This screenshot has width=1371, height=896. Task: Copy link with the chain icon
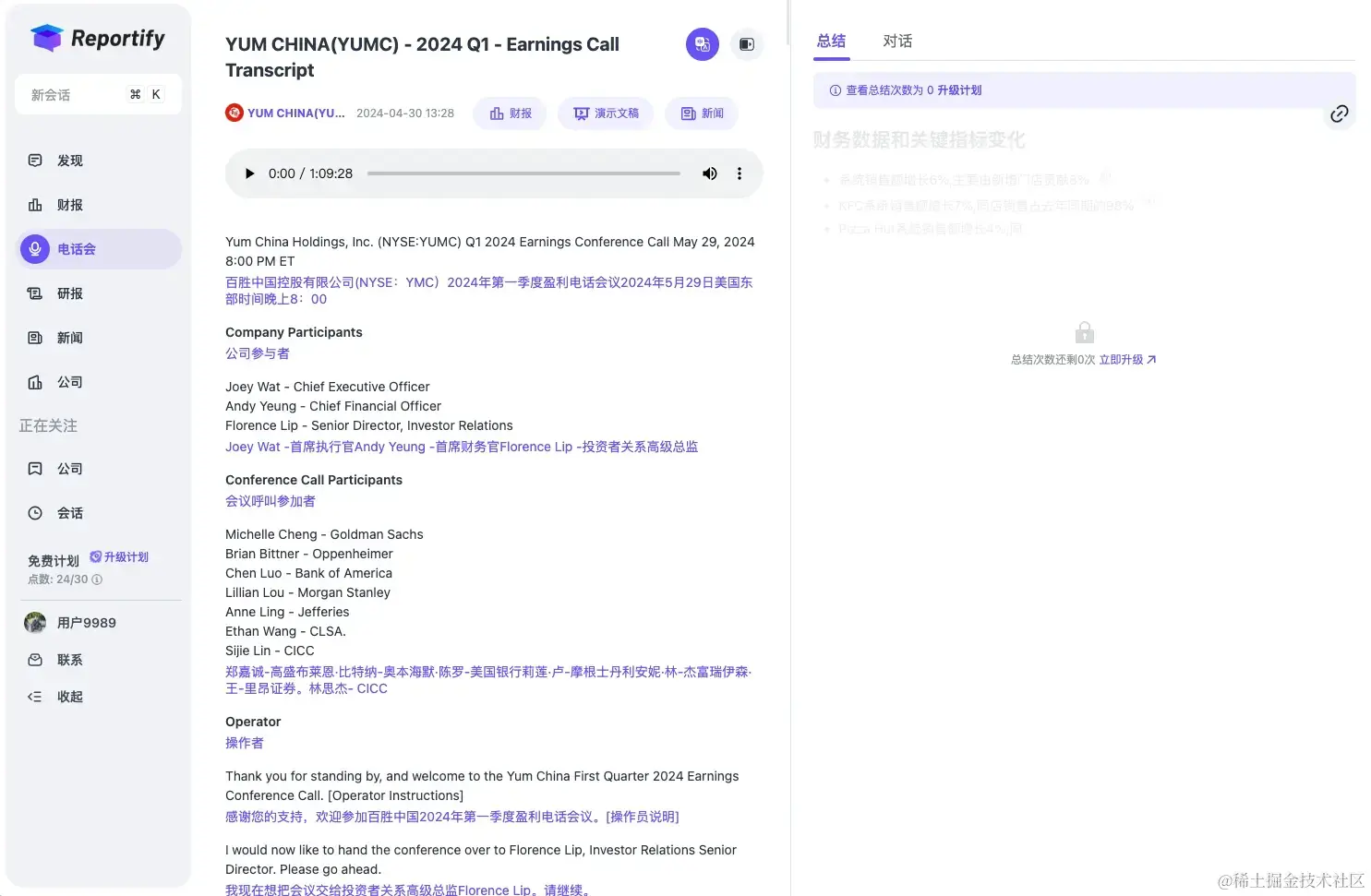pyautogui.click(x=1340, y=113)
